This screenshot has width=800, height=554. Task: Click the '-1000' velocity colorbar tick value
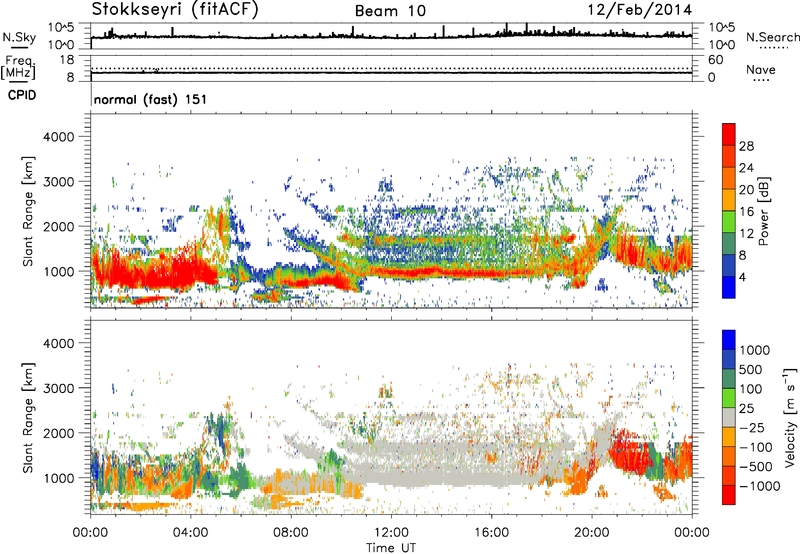tap(759, 486)
